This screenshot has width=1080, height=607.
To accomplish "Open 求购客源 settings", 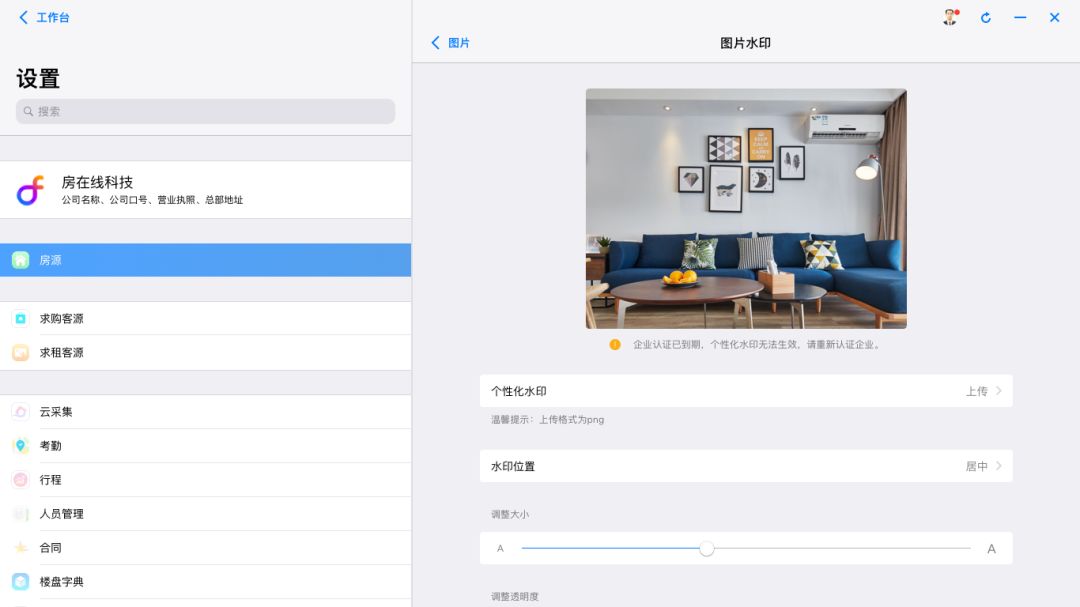I will [x=205, y=318].
